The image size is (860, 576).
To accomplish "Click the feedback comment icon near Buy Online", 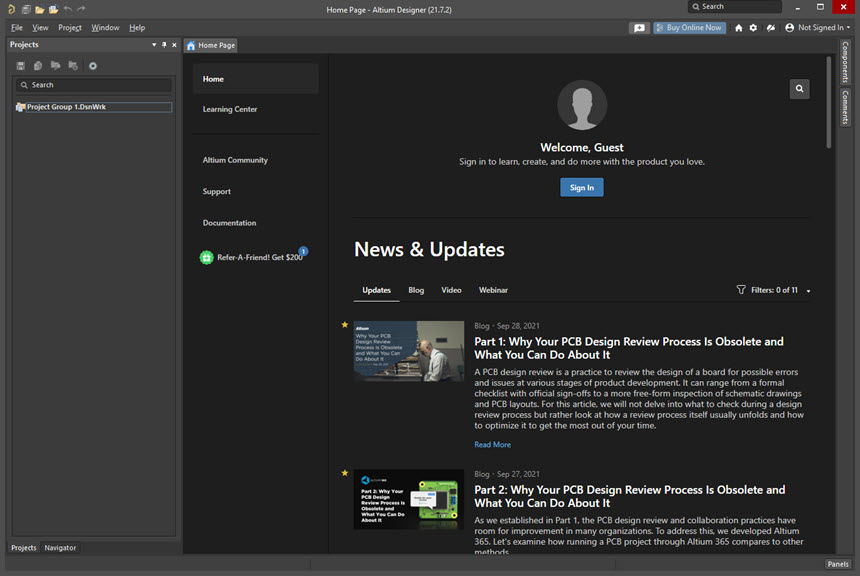I will 639,27.
